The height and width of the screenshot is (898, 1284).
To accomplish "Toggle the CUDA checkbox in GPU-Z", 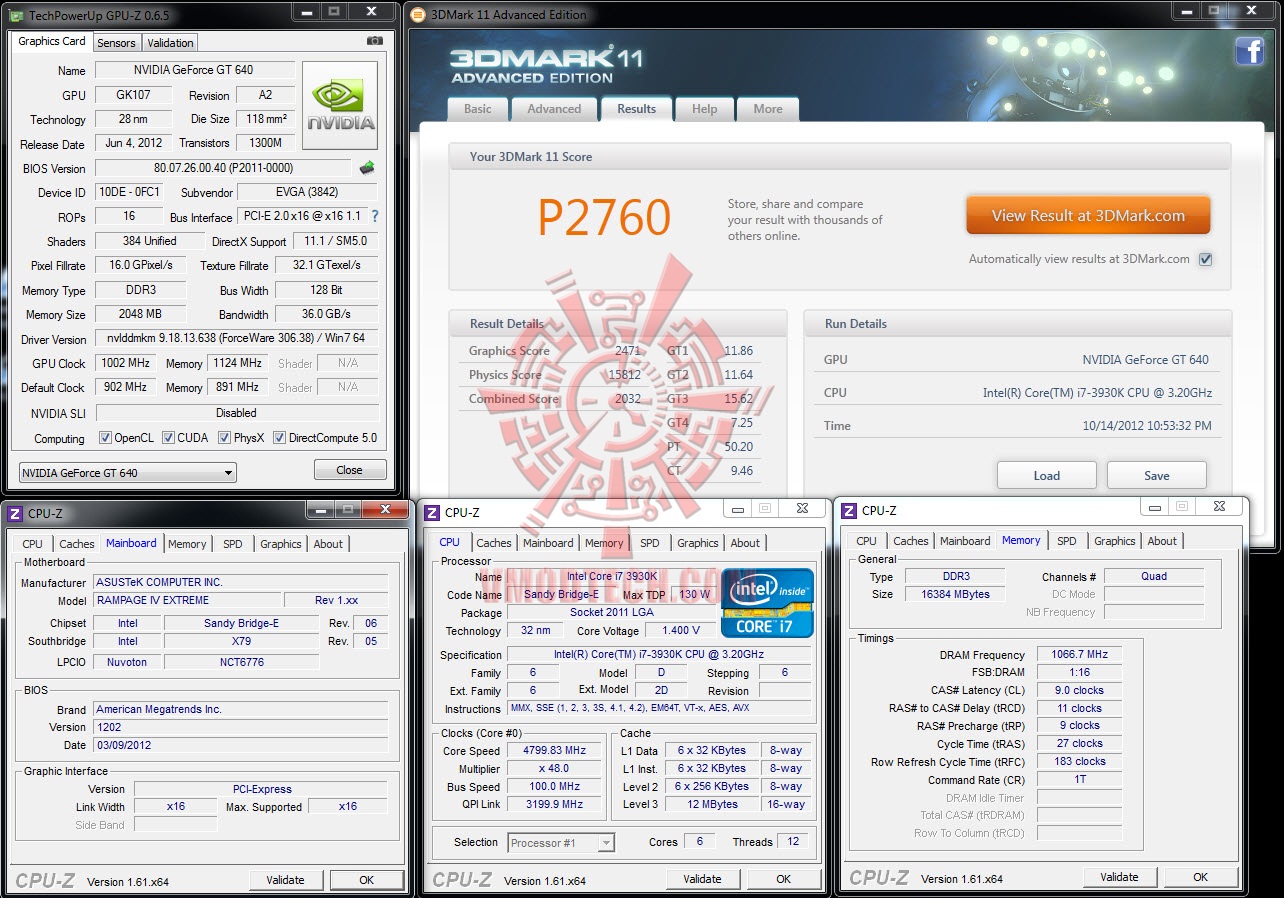I will click(x=168, y=438).
